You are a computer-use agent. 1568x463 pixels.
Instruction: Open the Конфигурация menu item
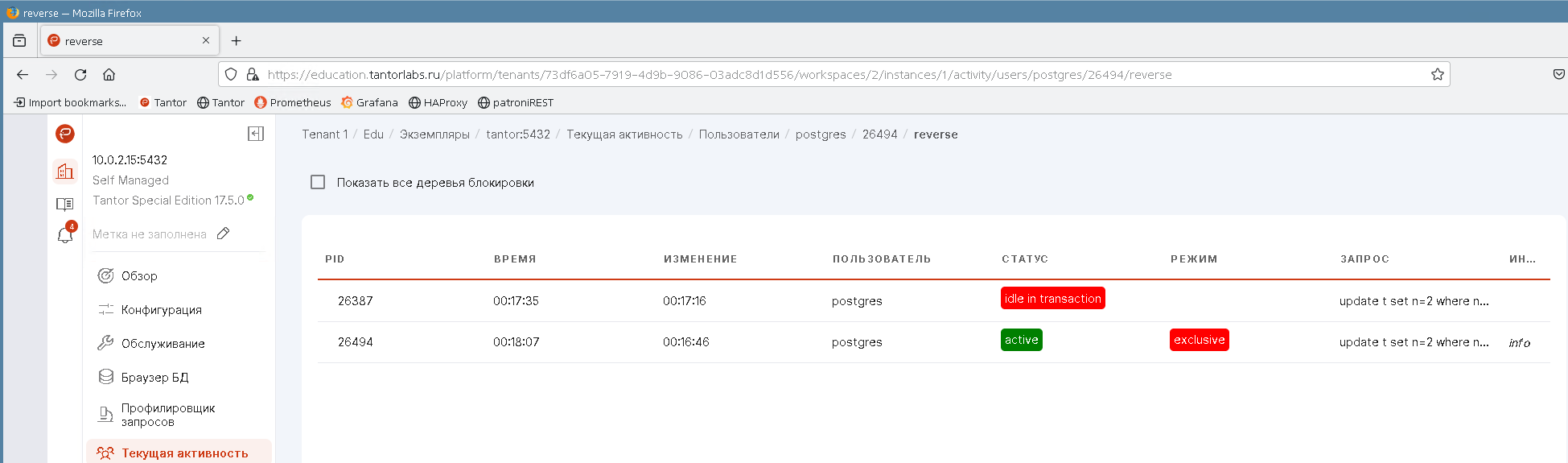(x=161, y=310)
